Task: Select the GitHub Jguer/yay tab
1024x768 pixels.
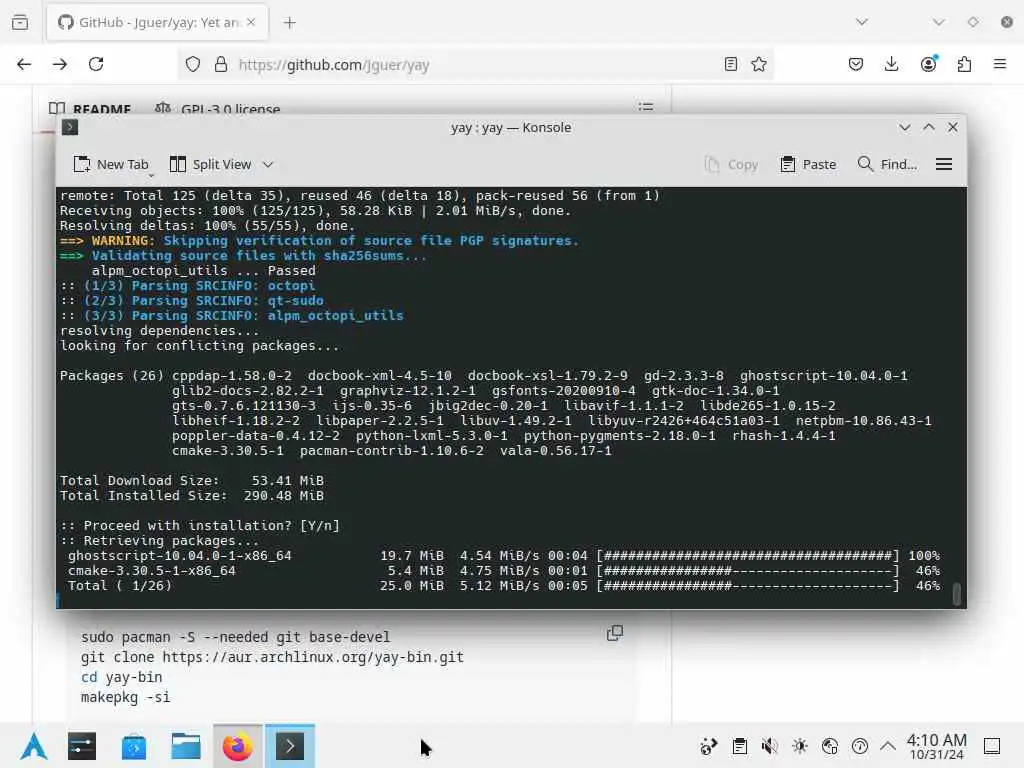Action: pos(157,22)
